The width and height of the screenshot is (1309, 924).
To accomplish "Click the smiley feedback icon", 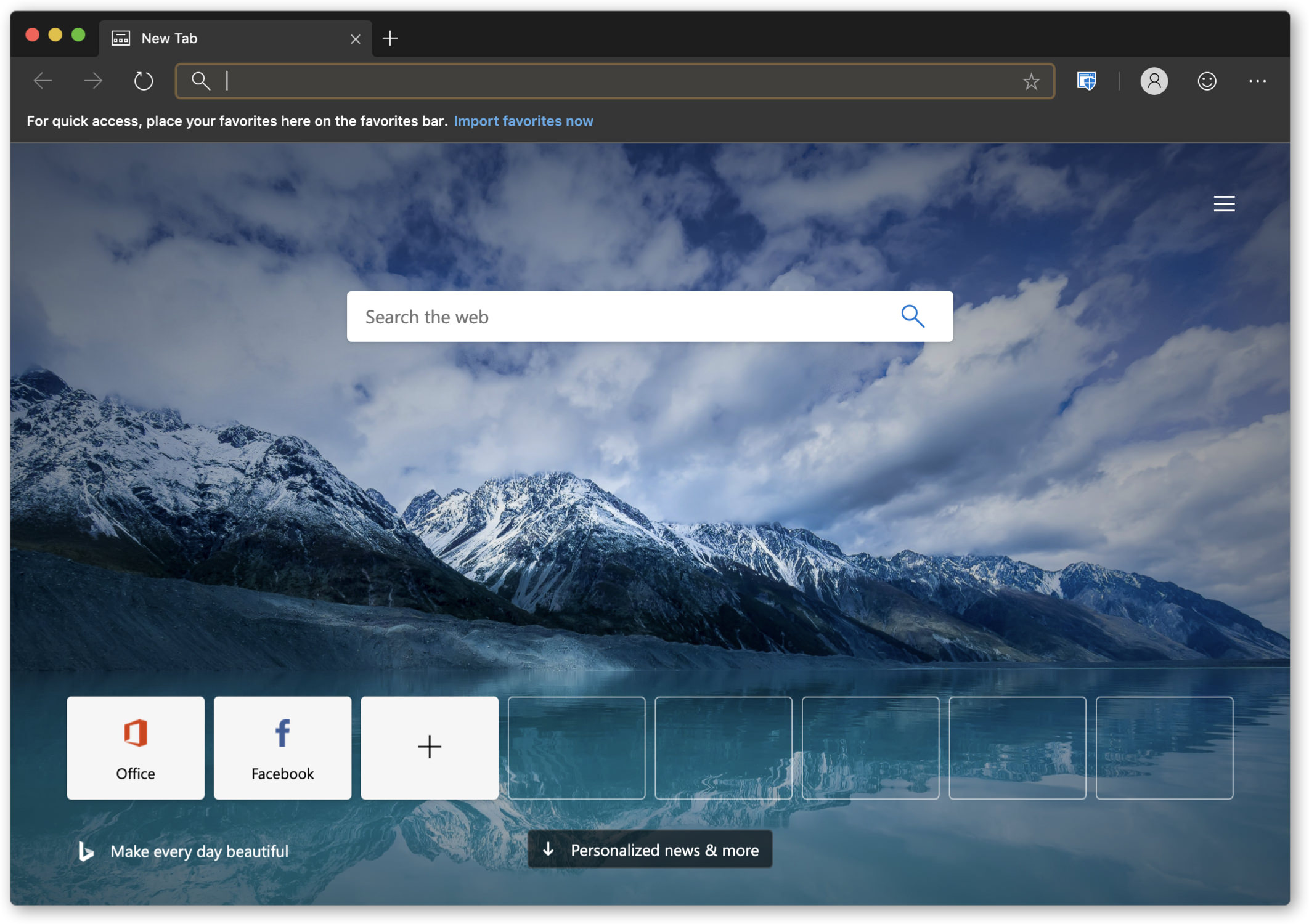I will [x=1207, y=81].
